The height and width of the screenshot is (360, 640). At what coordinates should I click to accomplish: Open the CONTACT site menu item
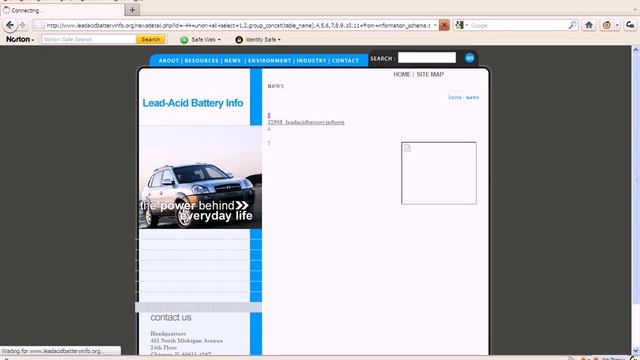345,60
